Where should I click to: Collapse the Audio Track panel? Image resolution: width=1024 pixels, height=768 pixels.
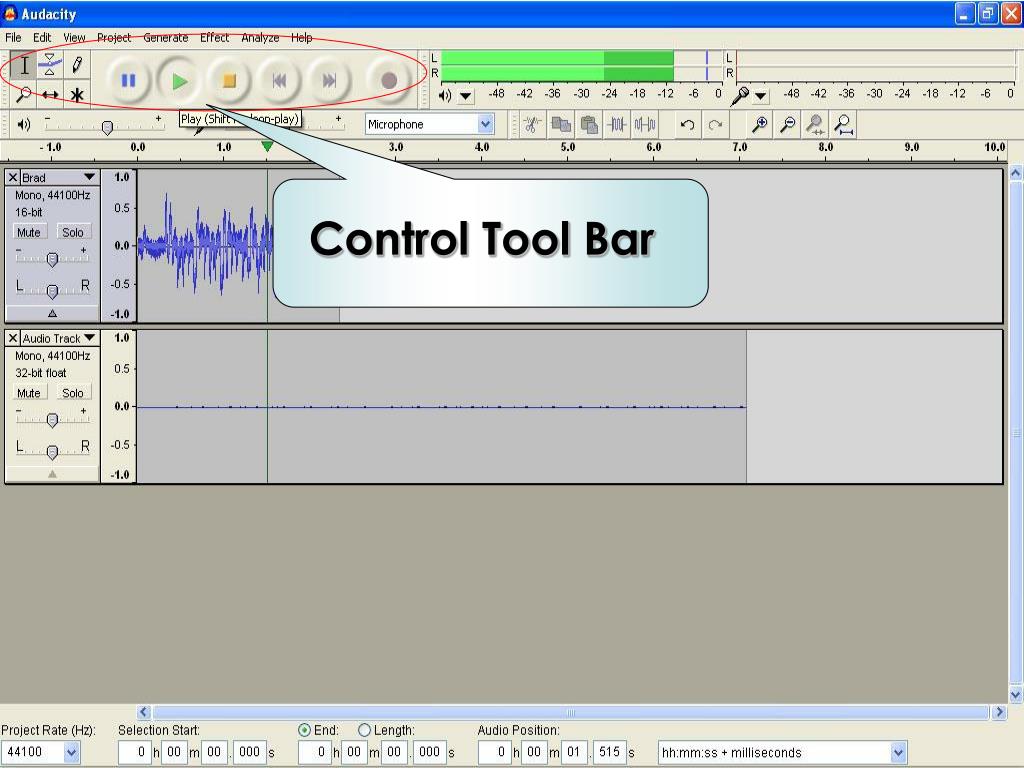[x=52, y=474]
